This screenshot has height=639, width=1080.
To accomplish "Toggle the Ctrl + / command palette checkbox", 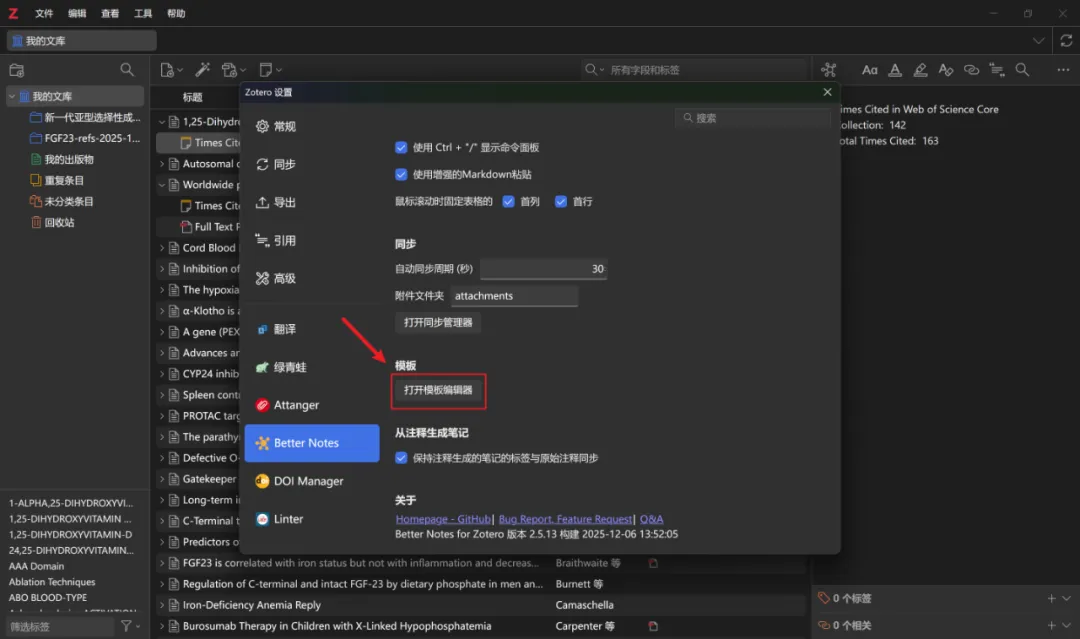I will click(x=401, y=147).
